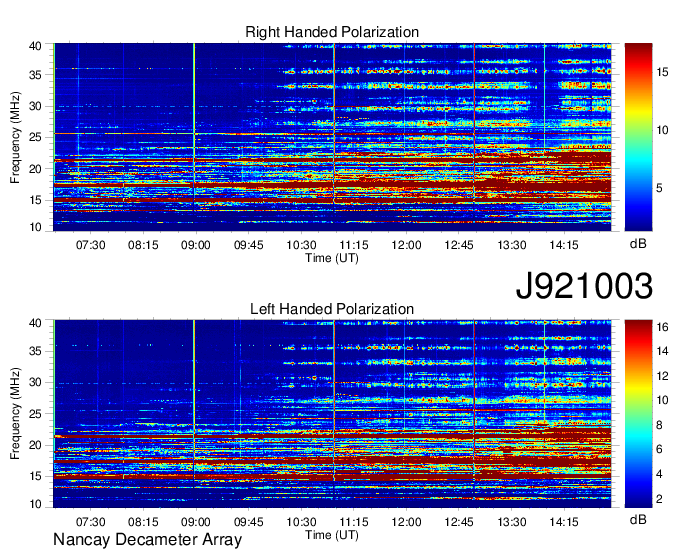Click the right-handed polarization spectrogram
This screenshot has width=680, height=552.
(x=332, y=137)
